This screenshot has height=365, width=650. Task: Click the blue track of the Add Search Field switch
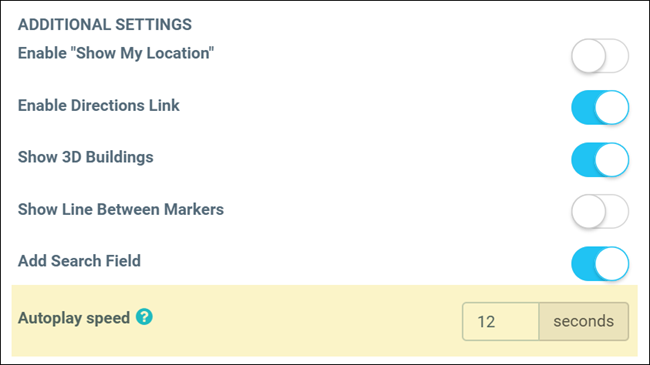pyautogui.click(x=583, y=263)
